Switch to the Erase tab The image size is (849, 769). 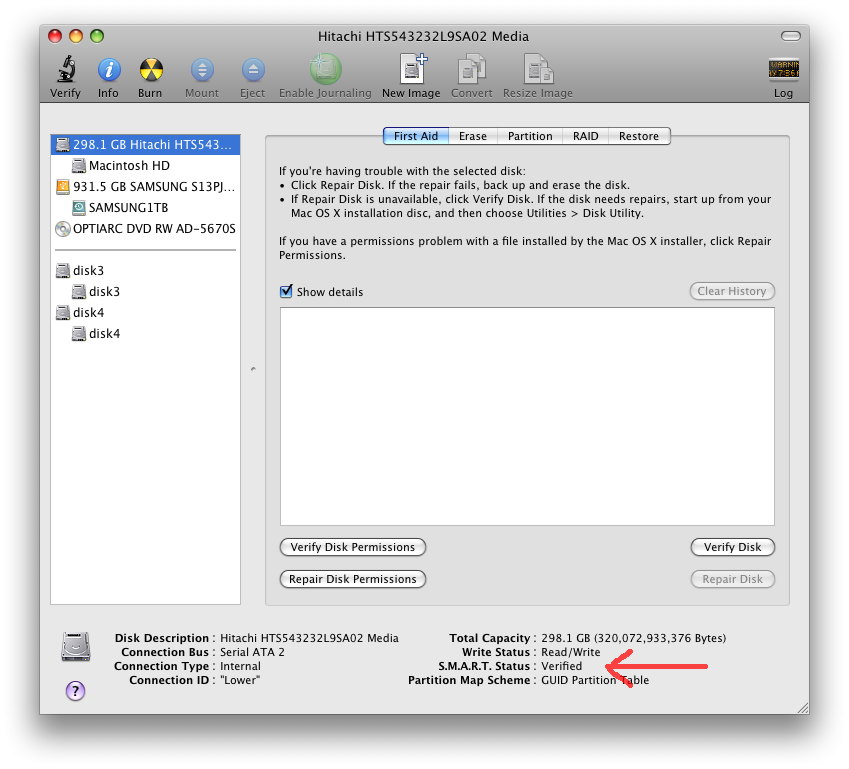click(x=473, y=136)
